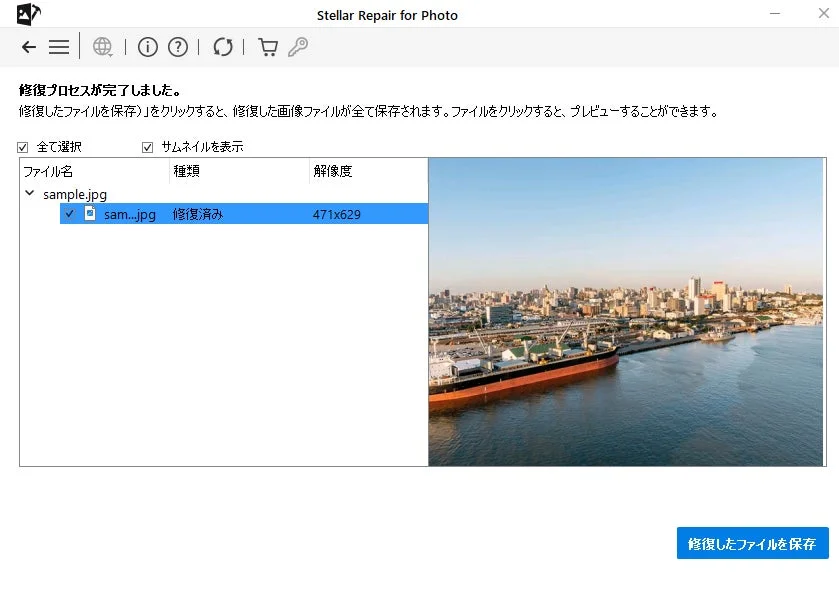839x592 pixels.
Task: Open the info (i) icon
Action: 148,47
